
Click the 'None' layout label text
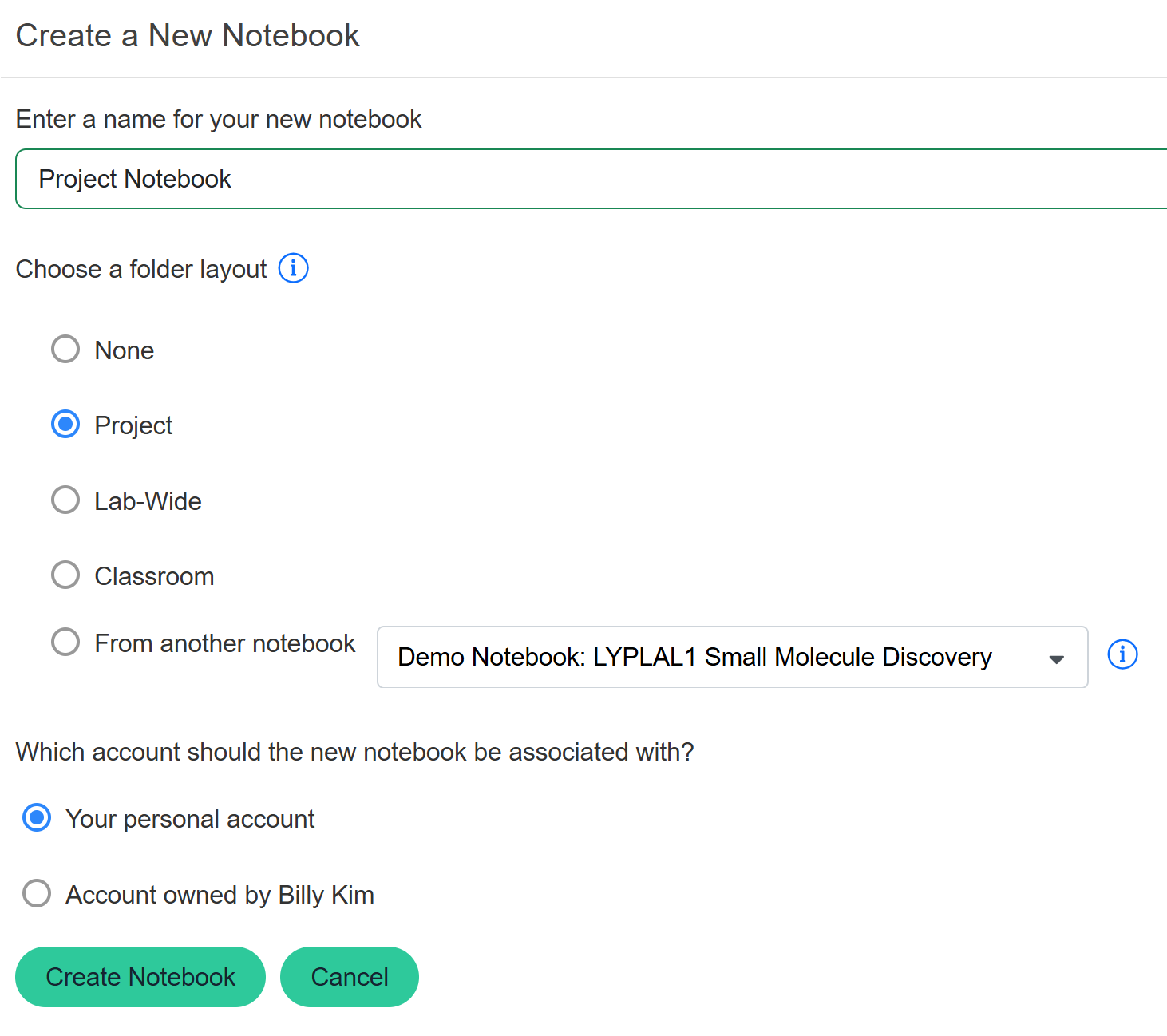(x=124, y=350)
